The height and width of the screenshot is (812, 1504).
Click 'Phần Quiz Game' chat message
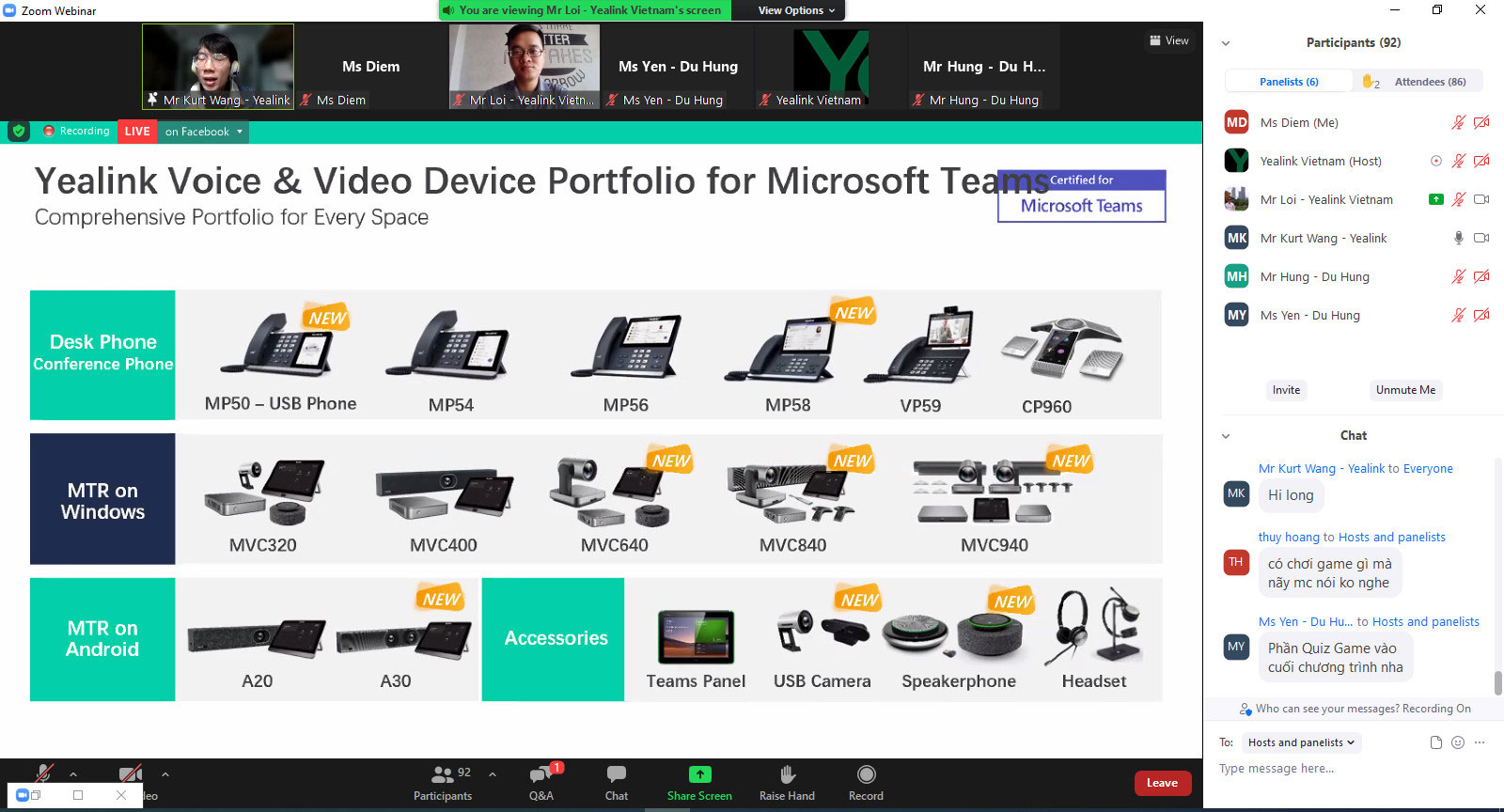(x=1335, y=658)
